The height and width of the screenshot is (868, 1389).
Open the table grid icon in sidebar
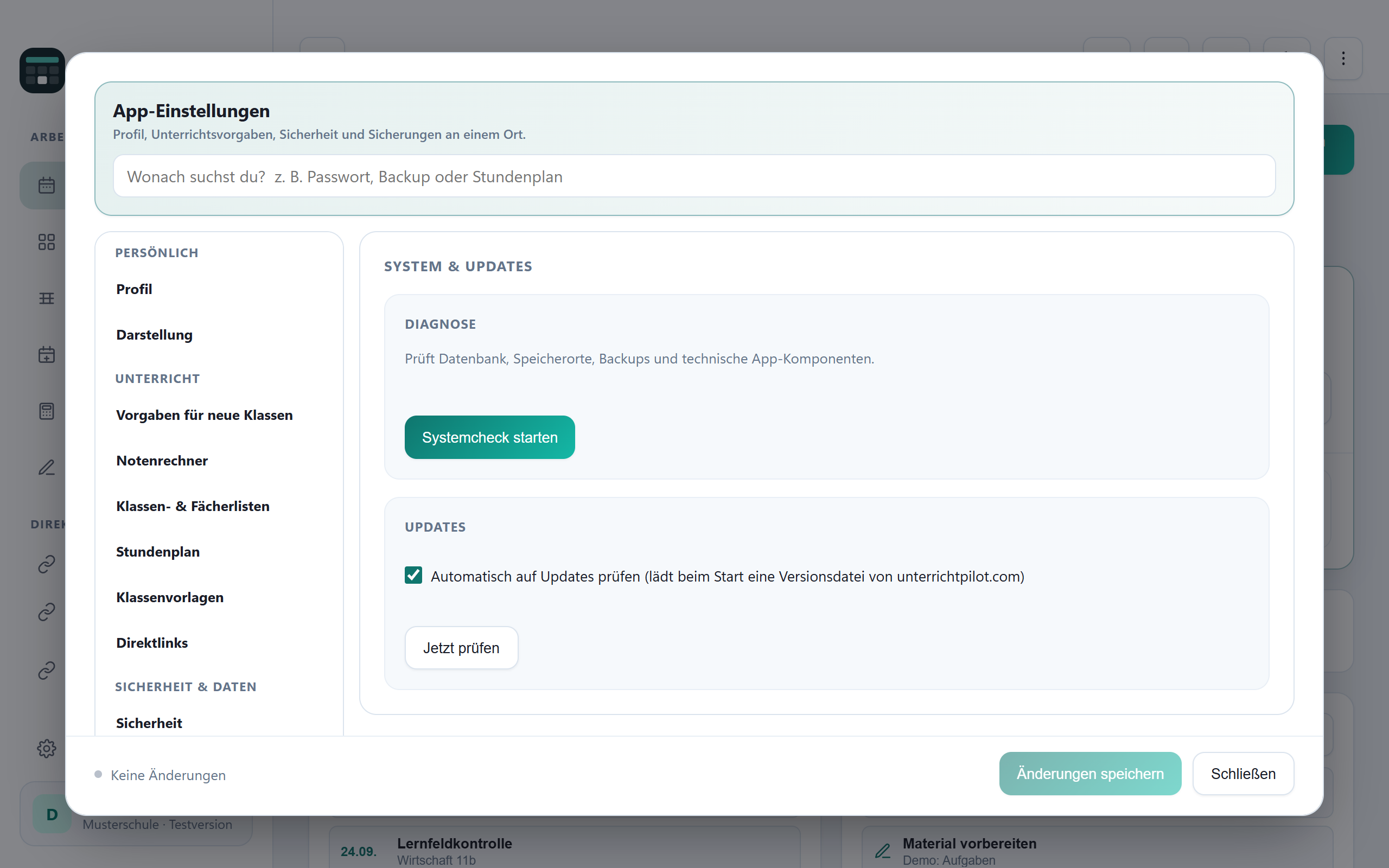click(x=47, y=298)
